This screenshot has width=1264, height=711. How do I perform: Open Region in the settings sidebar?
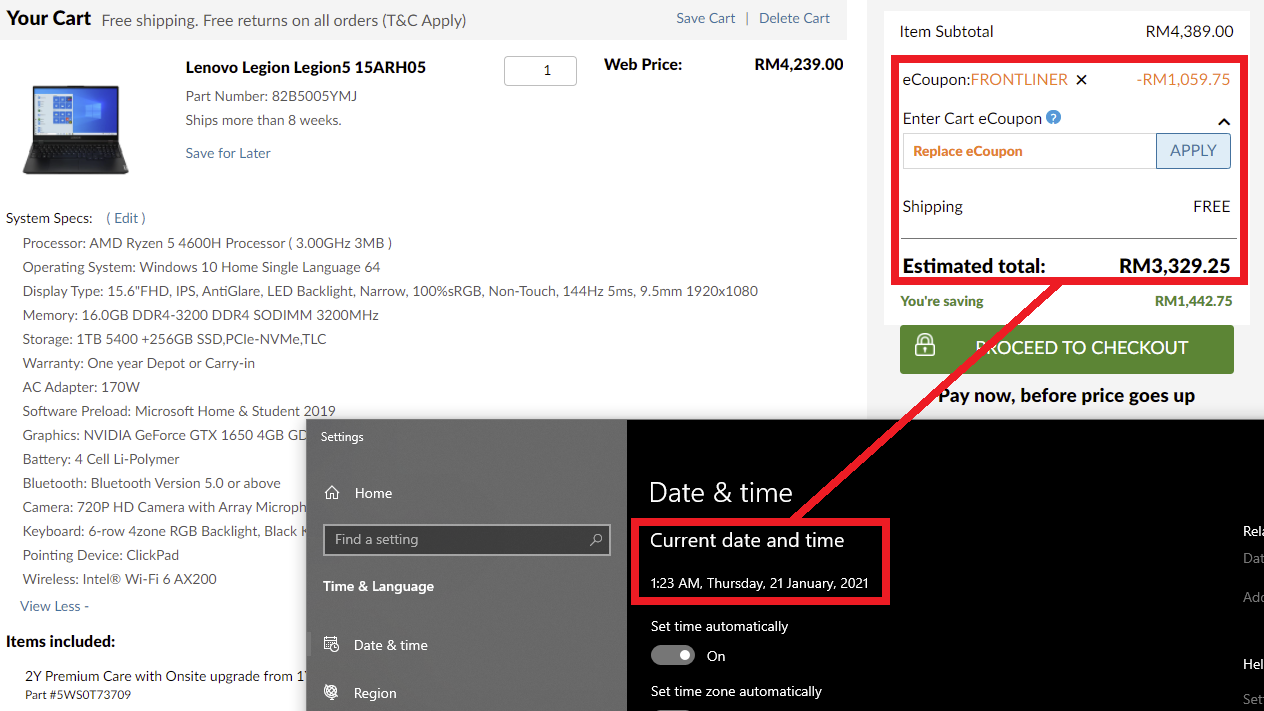tap(375, 693)
